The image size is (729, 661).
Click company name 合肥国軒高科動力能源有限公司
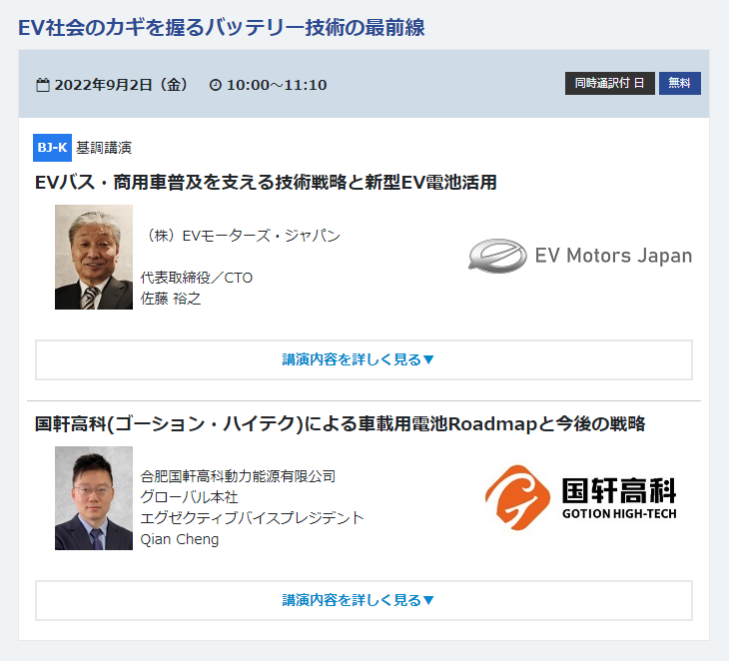(x=238, y=476)
